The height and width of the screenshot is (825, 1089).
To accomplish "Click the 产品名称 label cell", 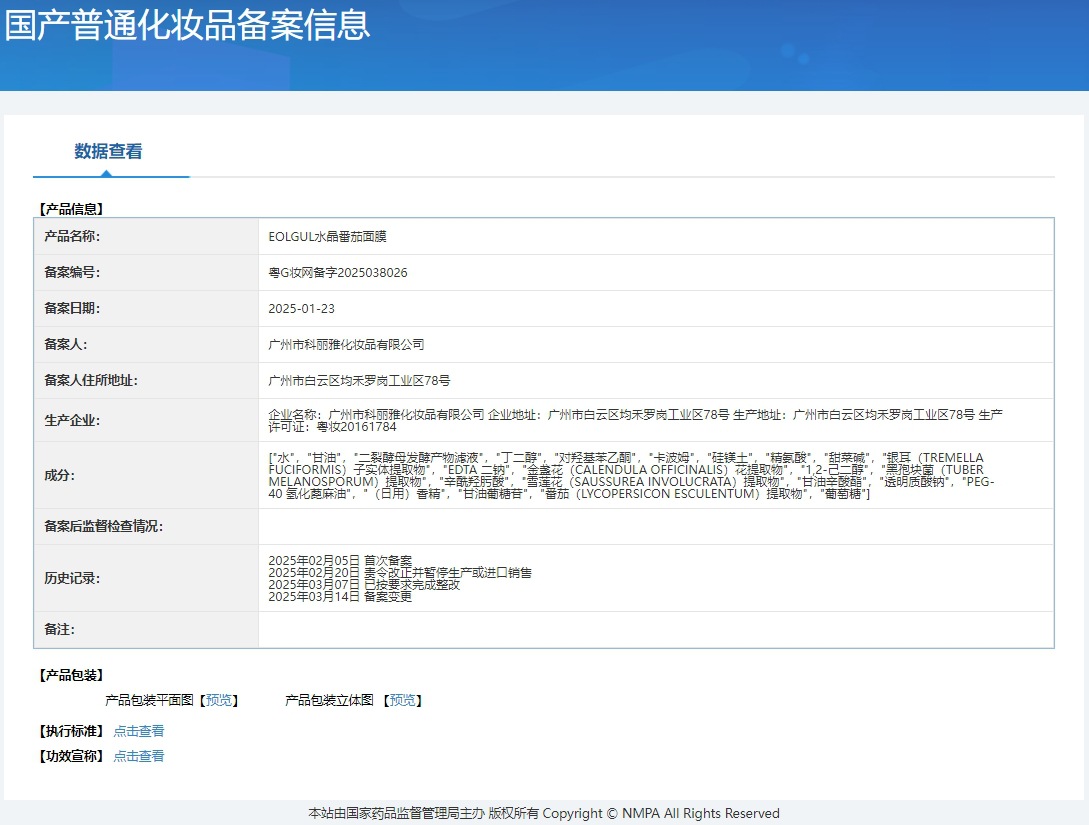I will [146, 237].
